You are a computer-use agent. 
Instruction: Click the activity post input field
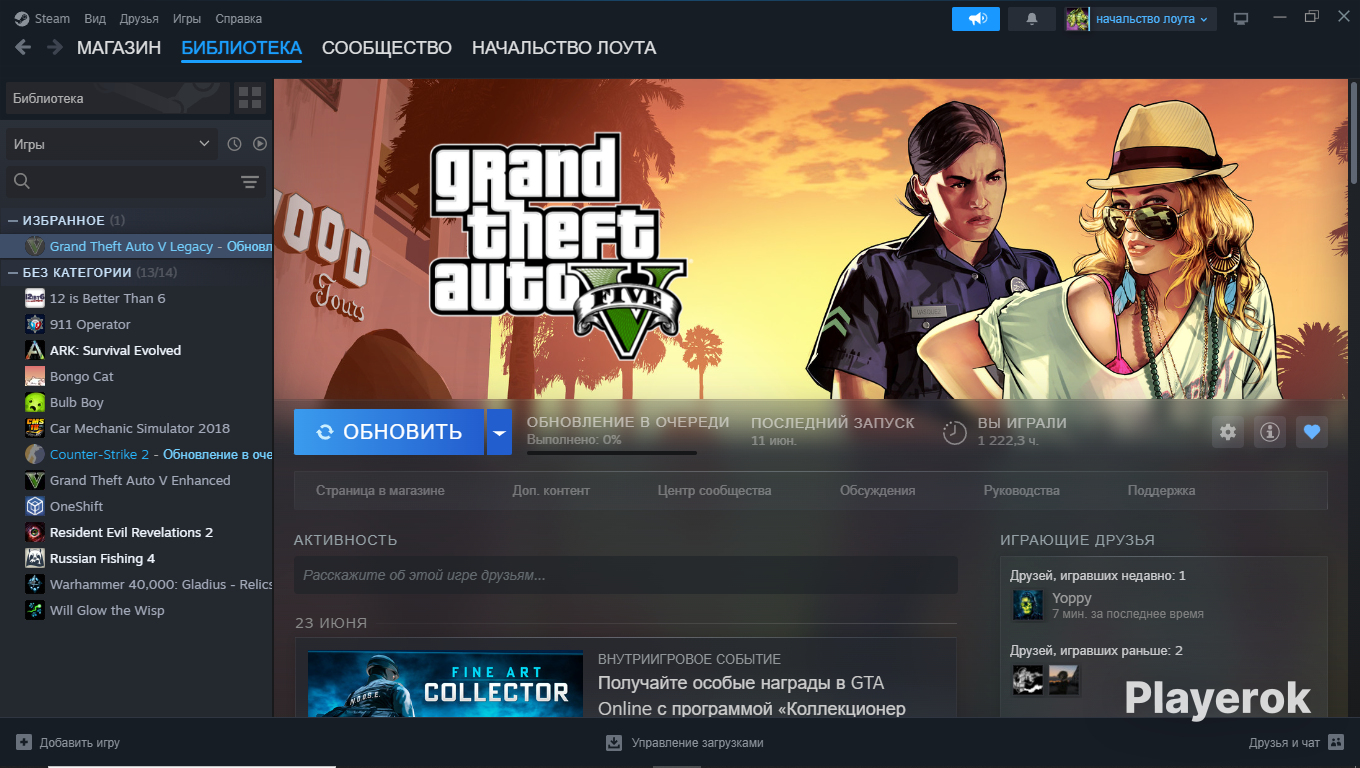[626, 575]
